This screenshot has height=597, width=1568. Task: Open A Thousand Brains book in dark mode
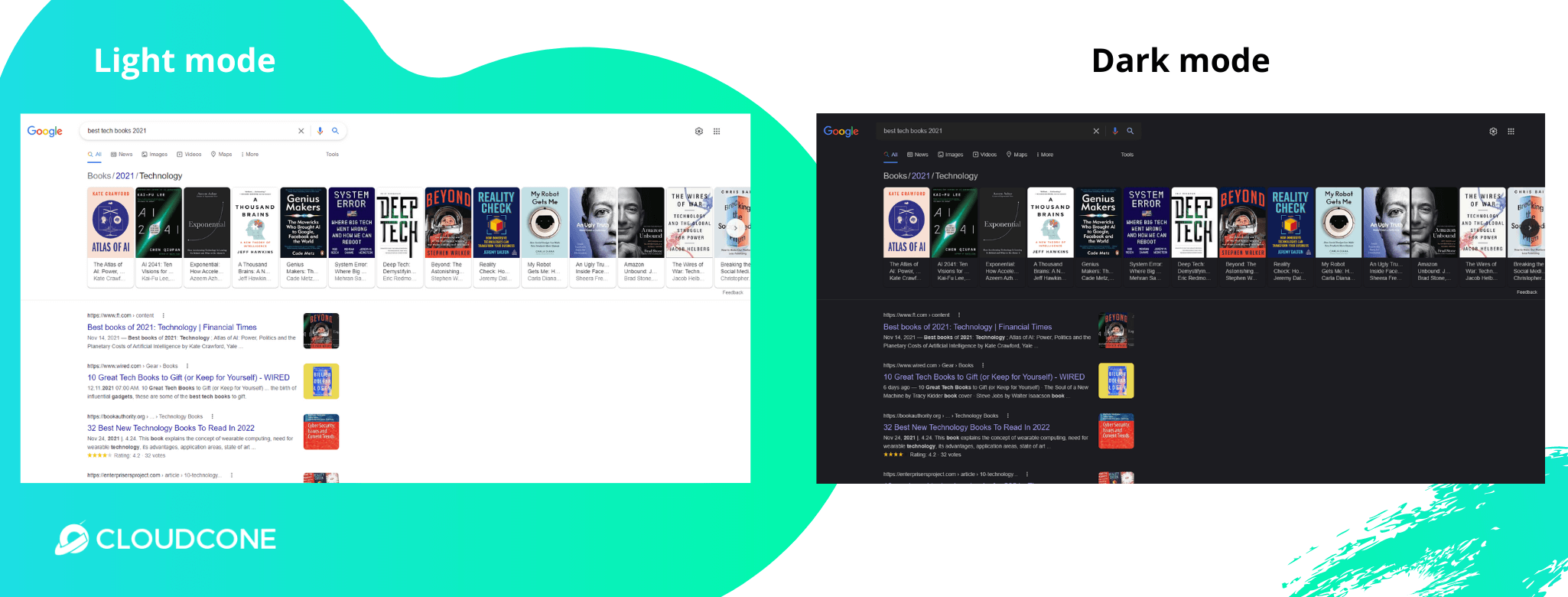tap(1050, 236)
